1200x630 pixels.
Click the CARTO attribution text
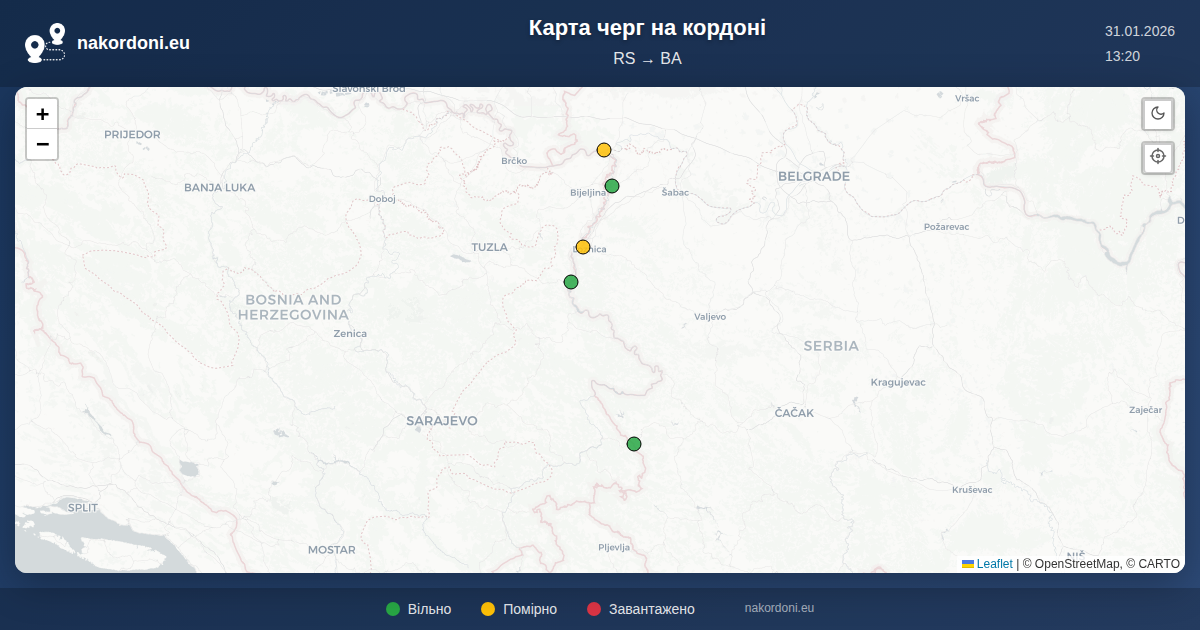tap(1157, 564)
